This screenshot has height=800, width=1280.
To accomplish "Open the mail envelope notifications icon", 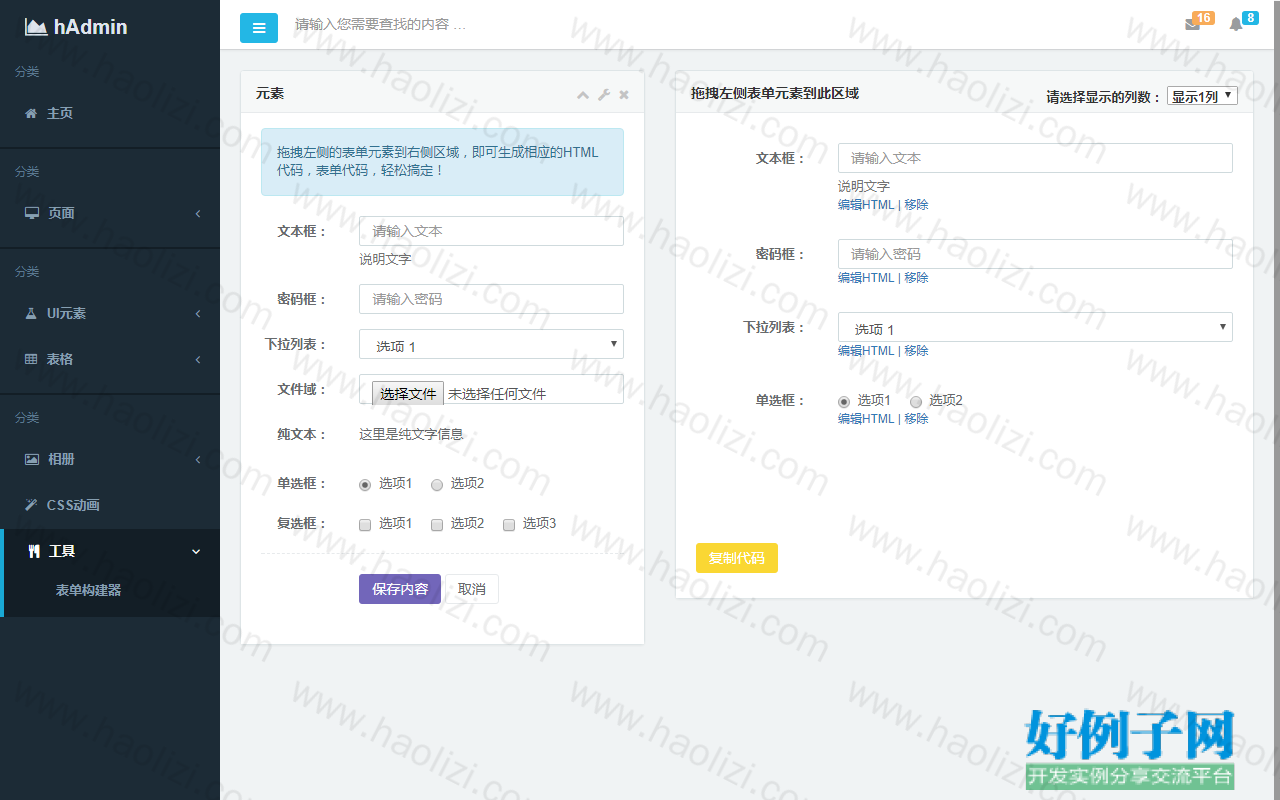I will [x=1192, y=24].
